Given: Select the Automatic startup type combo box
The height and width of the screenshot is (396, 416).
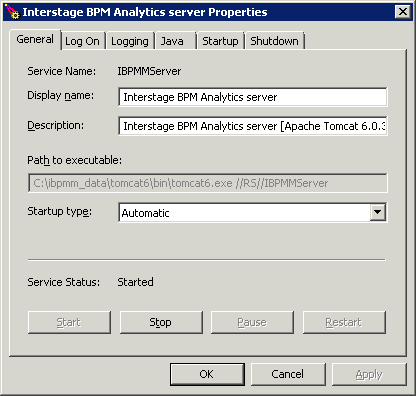Looking at the screenshot, I should point(253,212).
